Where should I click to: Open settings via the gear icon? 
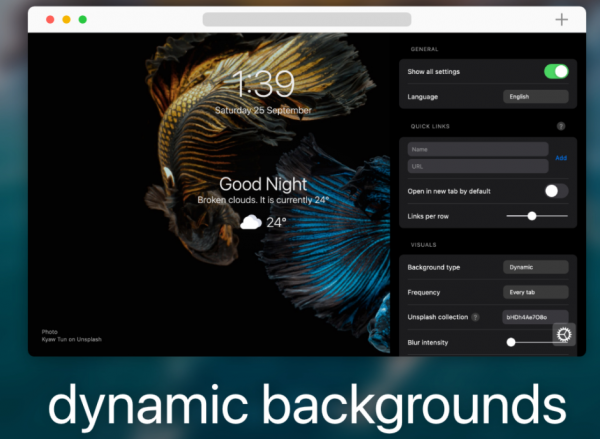pyautogui.click(x=564, y=335)
